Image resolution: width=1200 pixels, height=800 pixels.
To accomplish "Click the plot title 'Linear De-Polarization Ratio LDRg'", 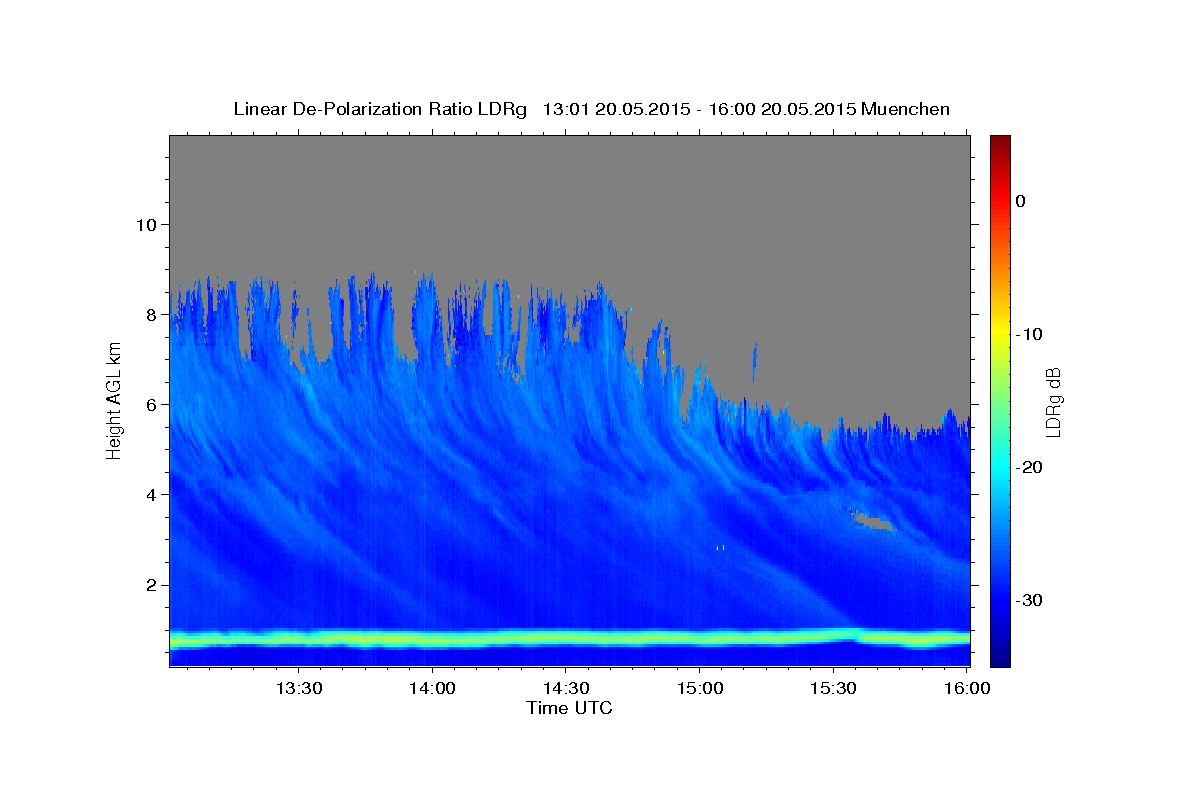I will click(x=379, y=109).
